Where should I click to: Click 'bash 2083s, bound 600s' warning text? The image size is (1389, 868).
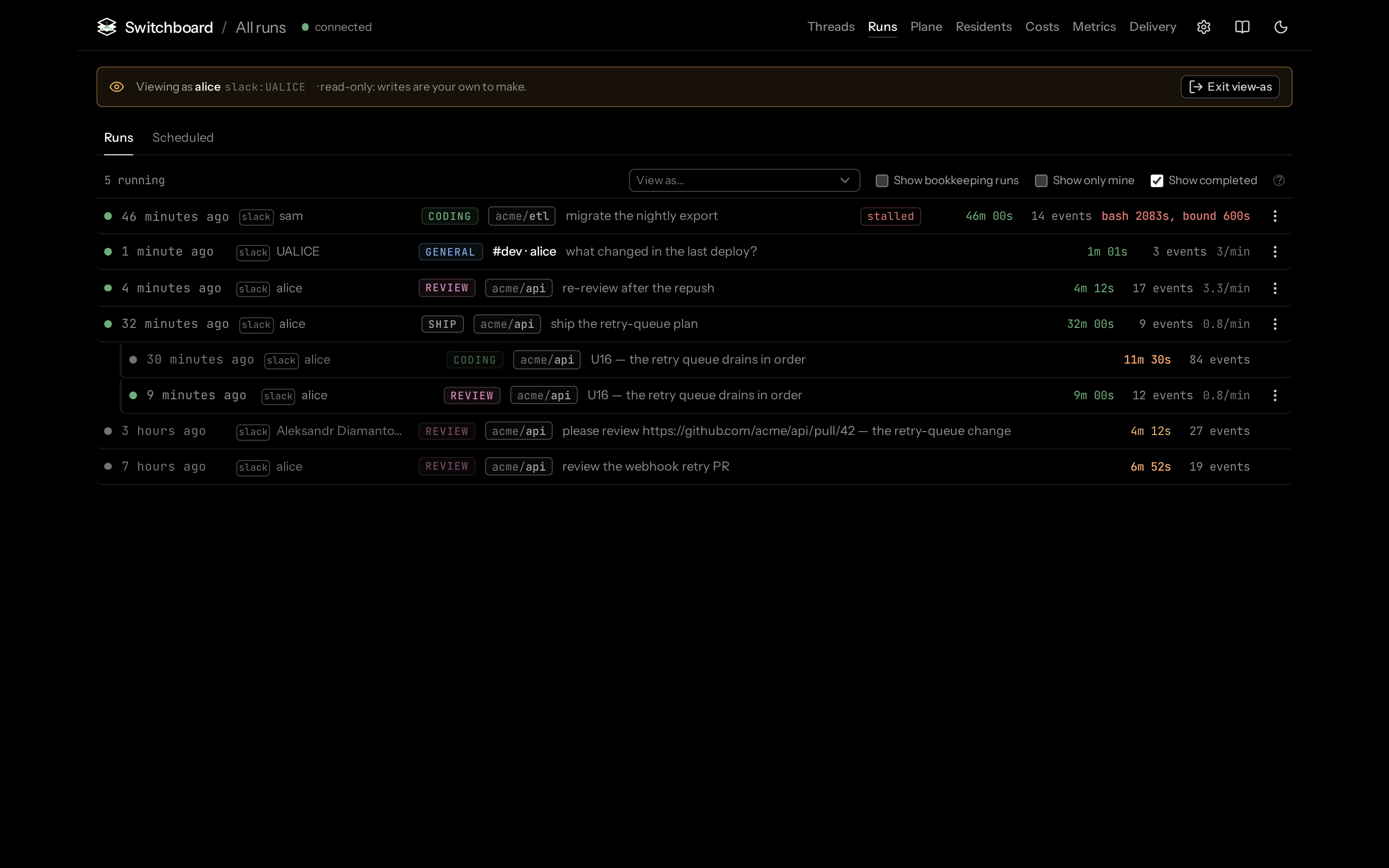pos(1175,216)
